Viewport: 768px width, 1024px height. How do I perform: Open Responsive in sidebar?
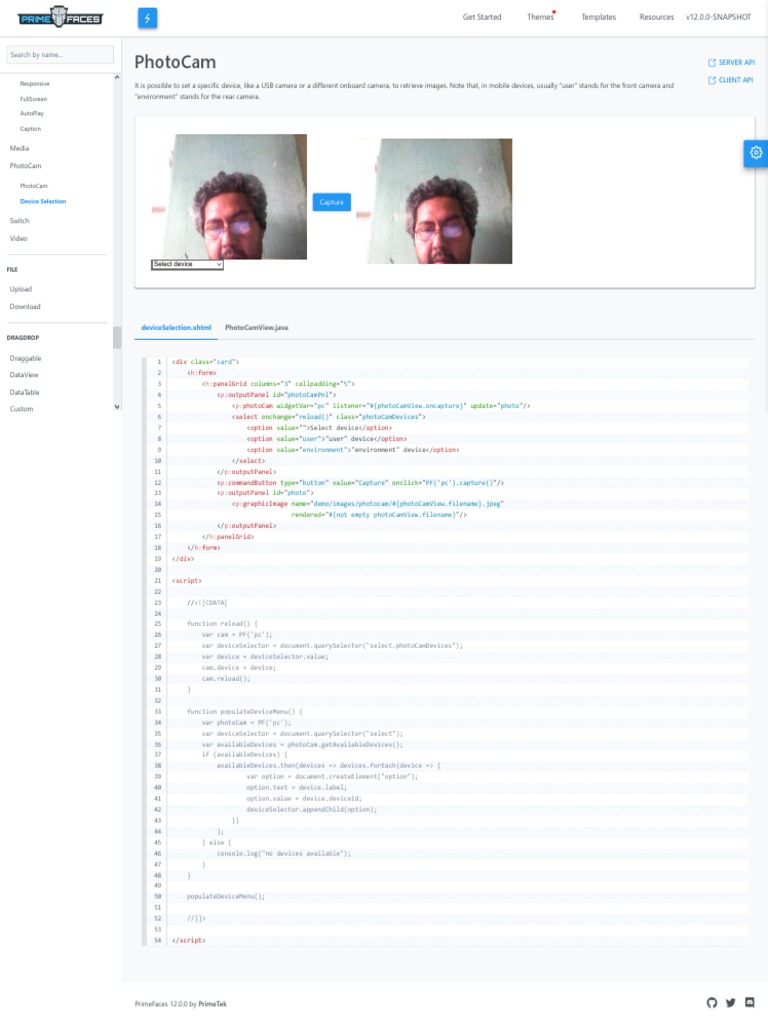pos(35,84)
